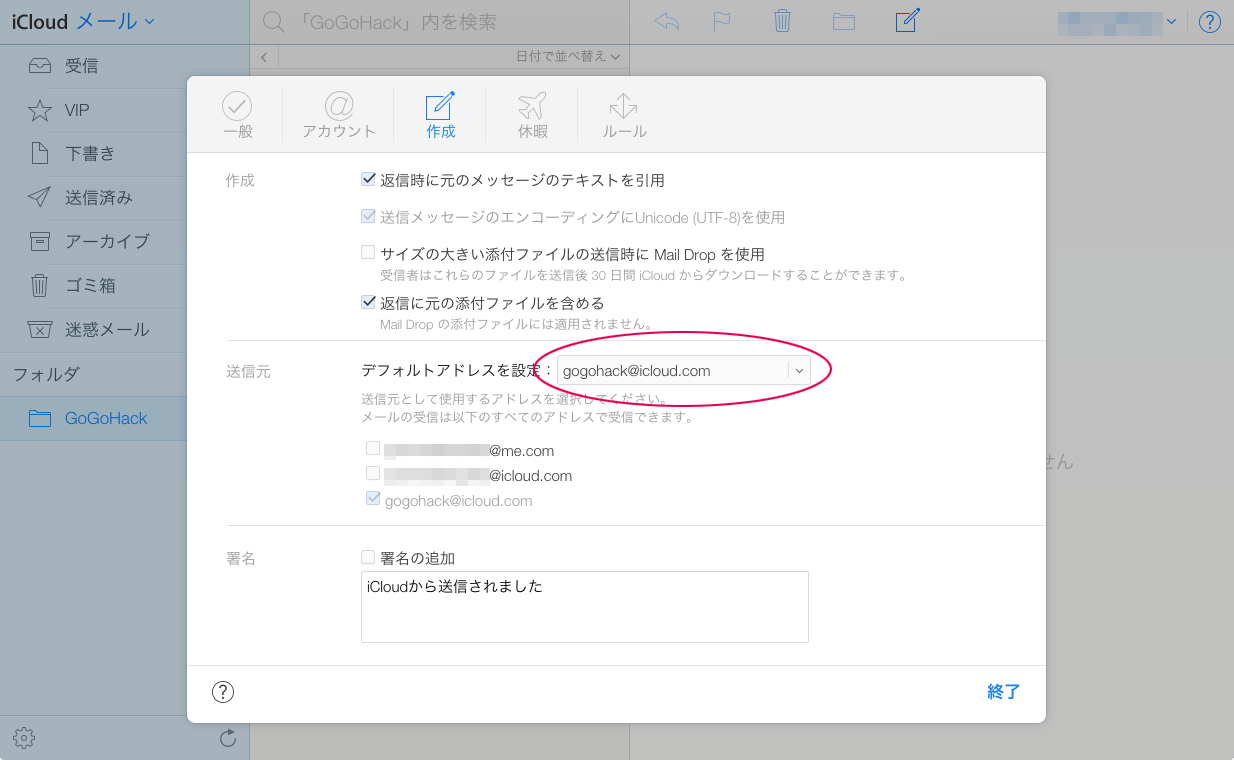
Task: Open the iCloud Mail app switcher dropdown
Action: click(x=83, y=21)
